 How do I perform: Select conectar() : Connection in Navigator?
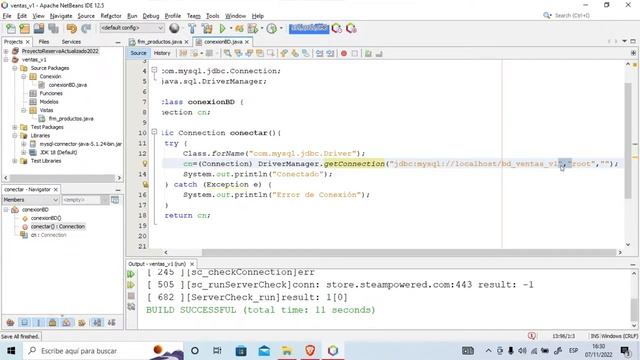click(58, 227)
